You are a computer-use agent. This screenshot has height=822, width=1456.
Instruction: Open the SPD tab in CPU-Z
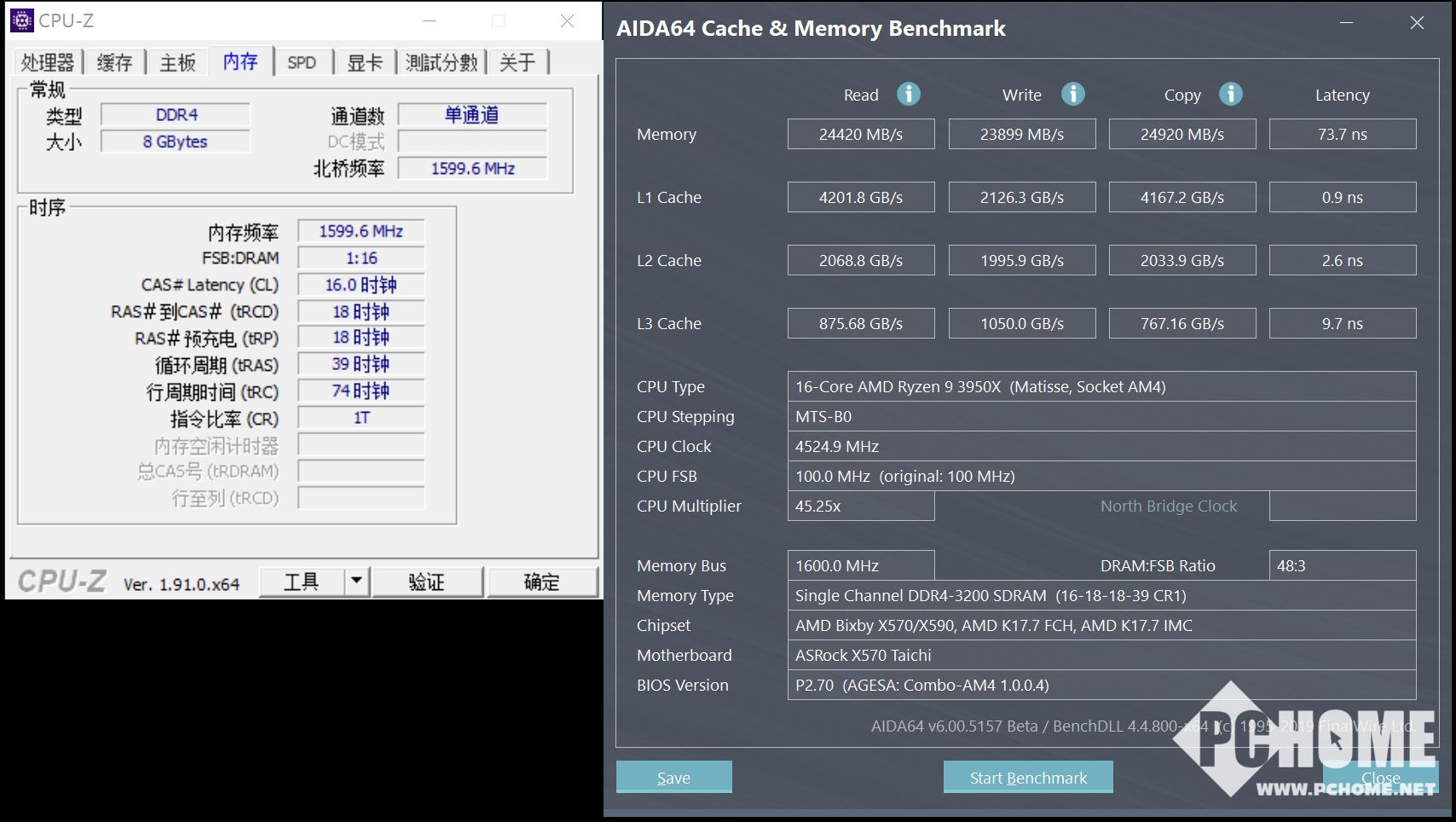(302, 62)
